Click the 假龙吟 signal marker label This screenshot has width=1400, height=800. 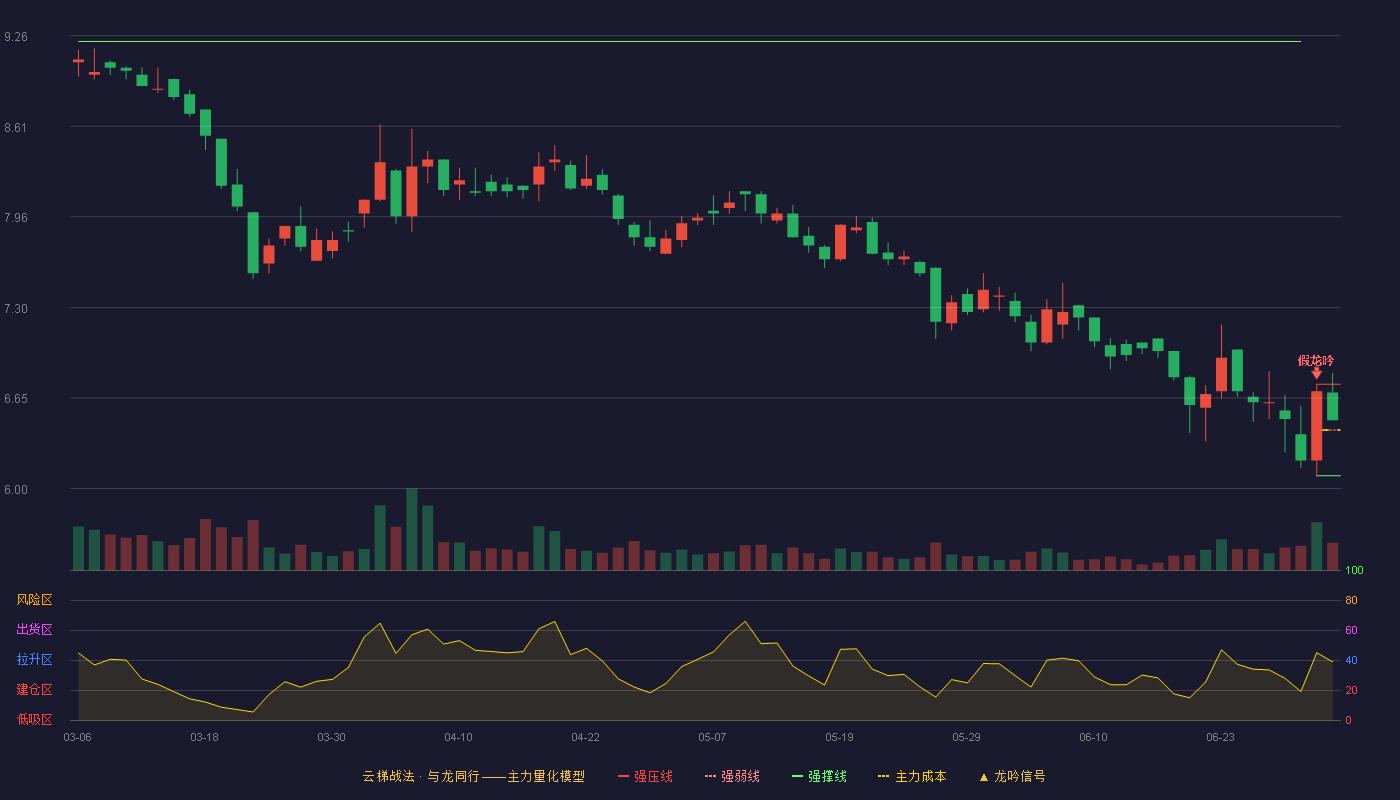pos(1316,361)
